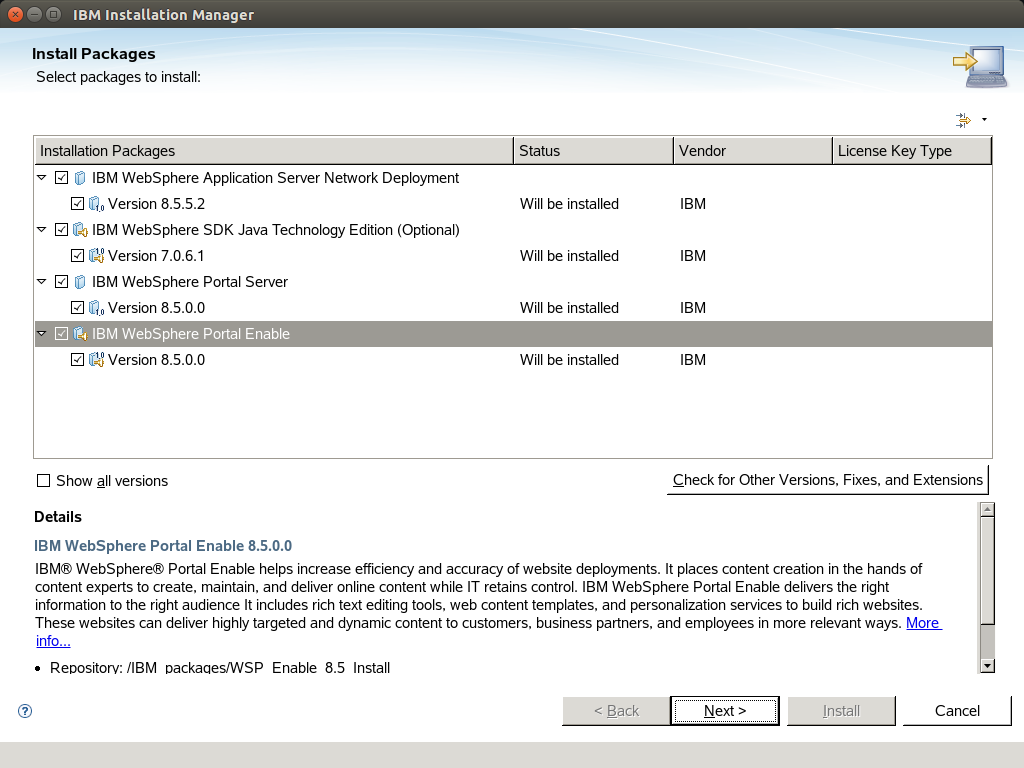Click the package icon beside IBM WebSphere Application Server Network Deployment

(x=80, y=178)
